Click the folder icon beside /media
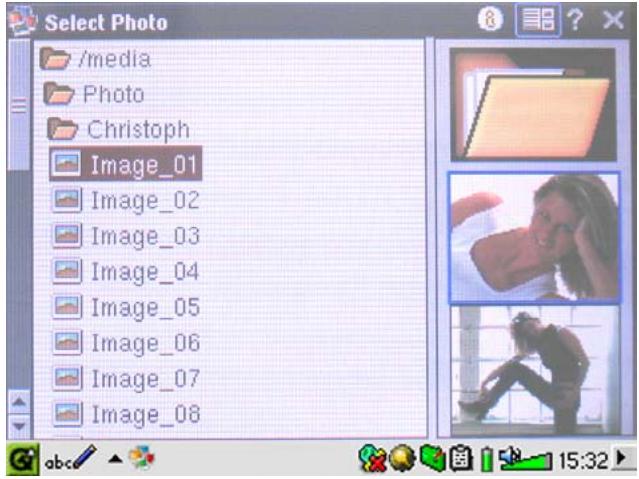 pyautogui.click(x=55, y=59)
